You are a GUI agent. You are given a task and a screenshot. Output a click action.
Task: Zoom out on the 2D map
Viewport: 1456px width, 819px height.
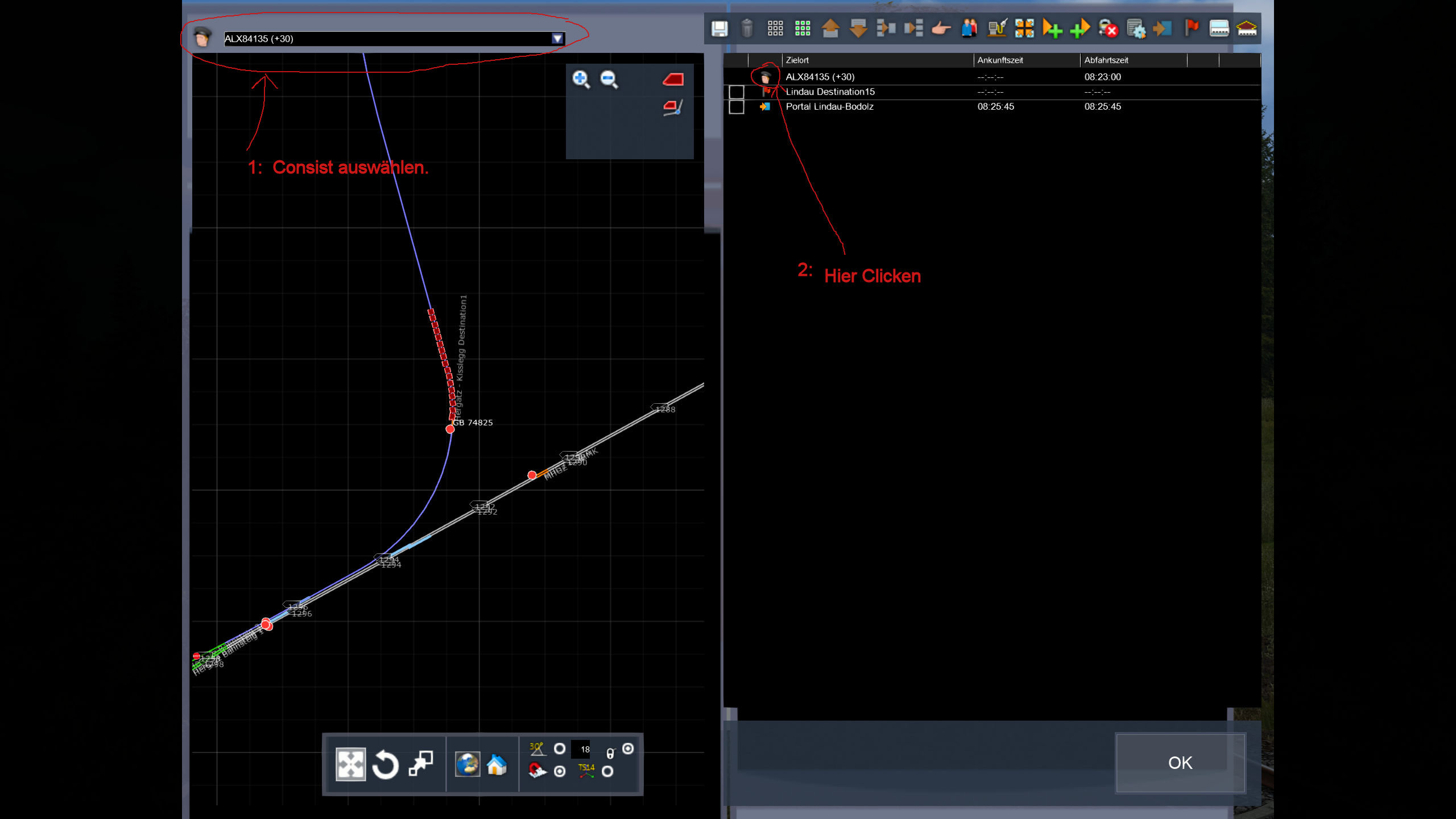pyautogui.click(x=609, y=79)
